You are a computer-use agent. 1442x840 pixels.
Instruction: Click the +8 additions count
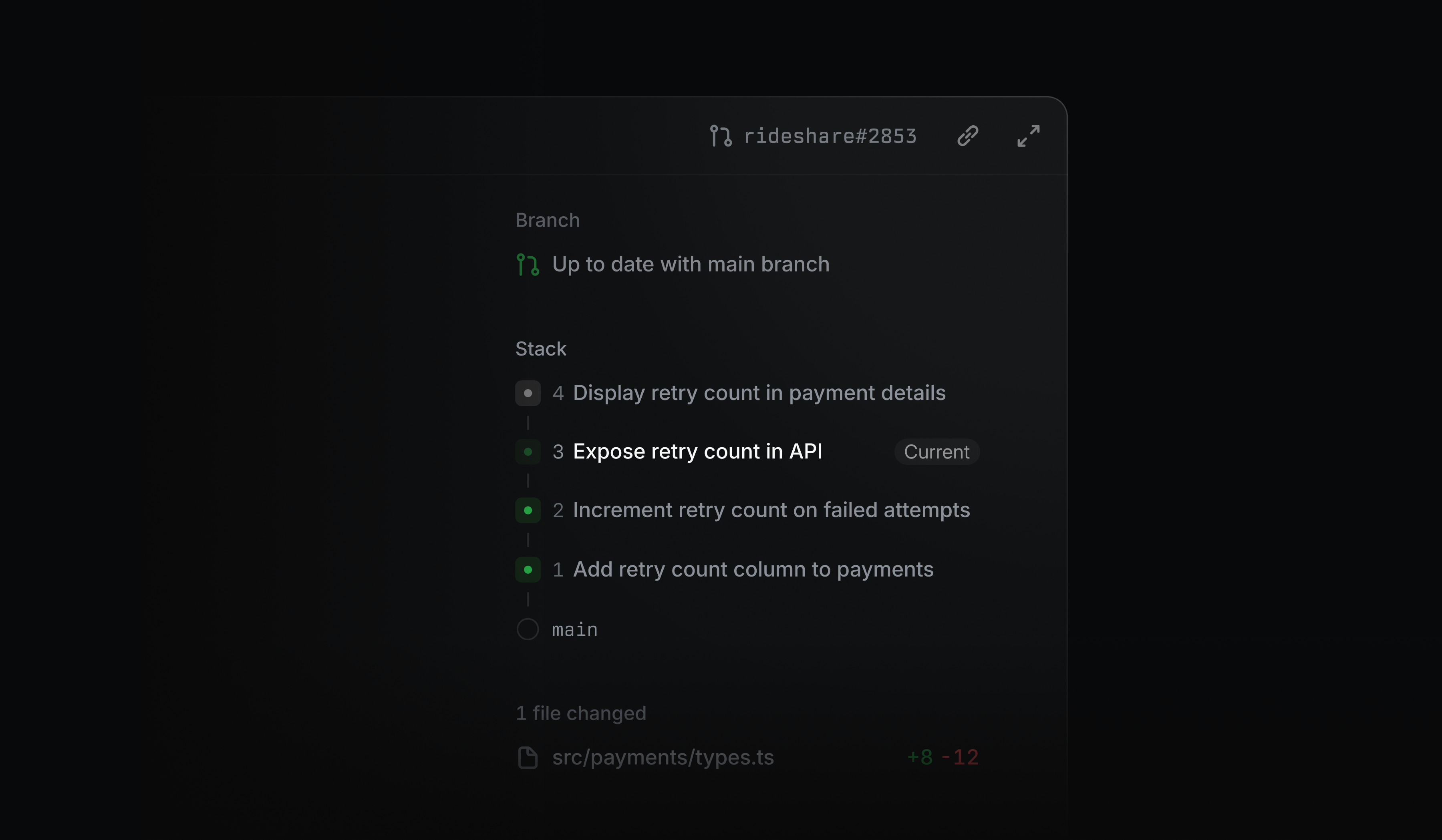(x=920, y=758)
